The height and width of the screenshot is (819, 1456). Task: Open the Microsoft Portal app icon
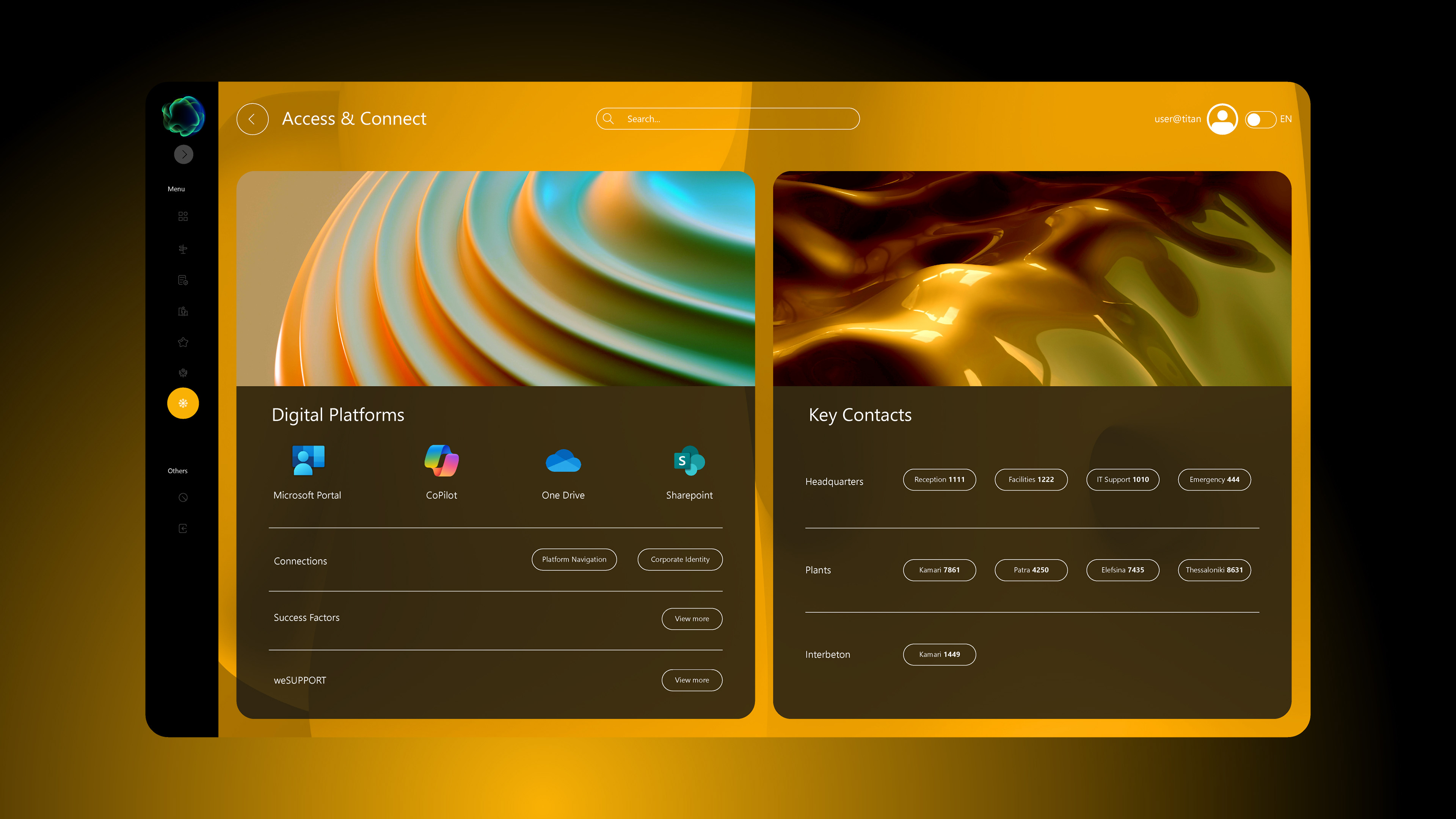tap(308, 461)
